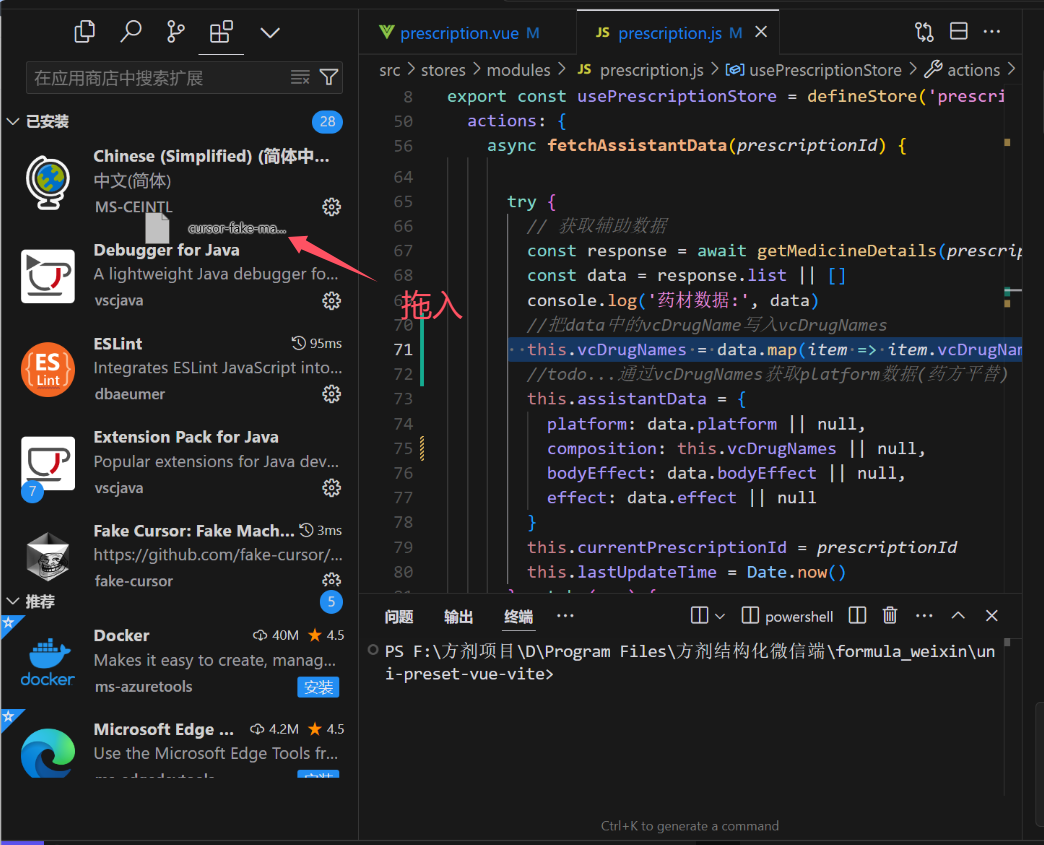Screen dimensions: 1044x845
Task: Open changes compare icon in editor toolbar
Action: (x=924, y=32)
